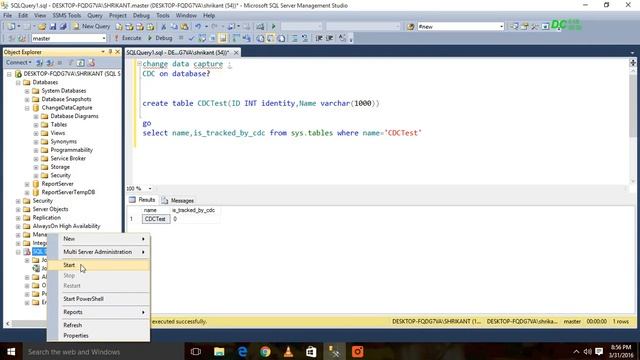640x360 pixels.
Task: Choose Start in the context menu
Action: pyautogui.click(x=99, y=265)
